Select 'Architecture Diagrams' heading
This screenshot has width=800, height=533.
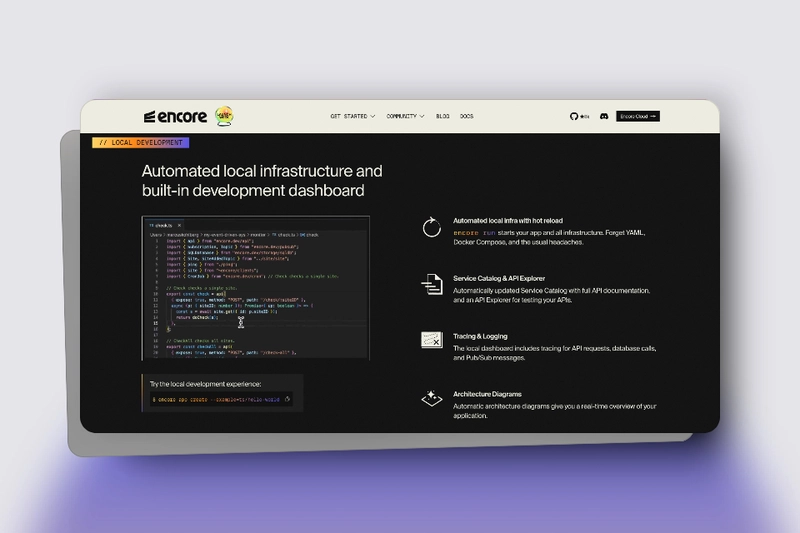coord(487,394)
